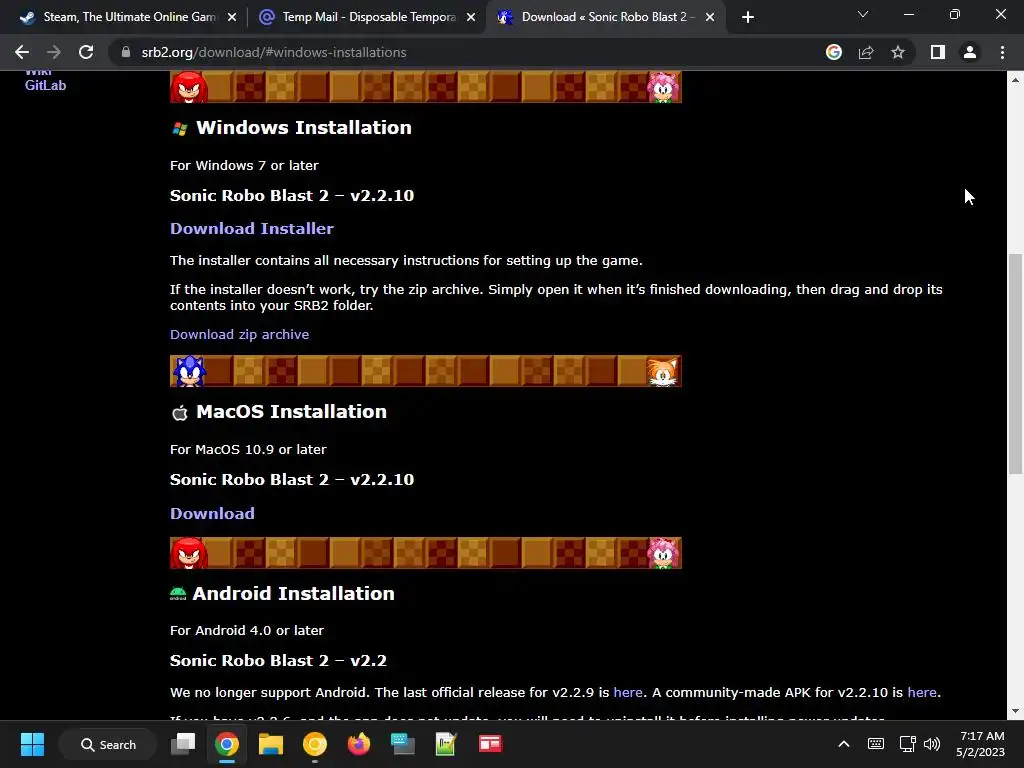Reload the srb2.org page
The height and width of the screenshot is (768, 1024).
(86, 52)
